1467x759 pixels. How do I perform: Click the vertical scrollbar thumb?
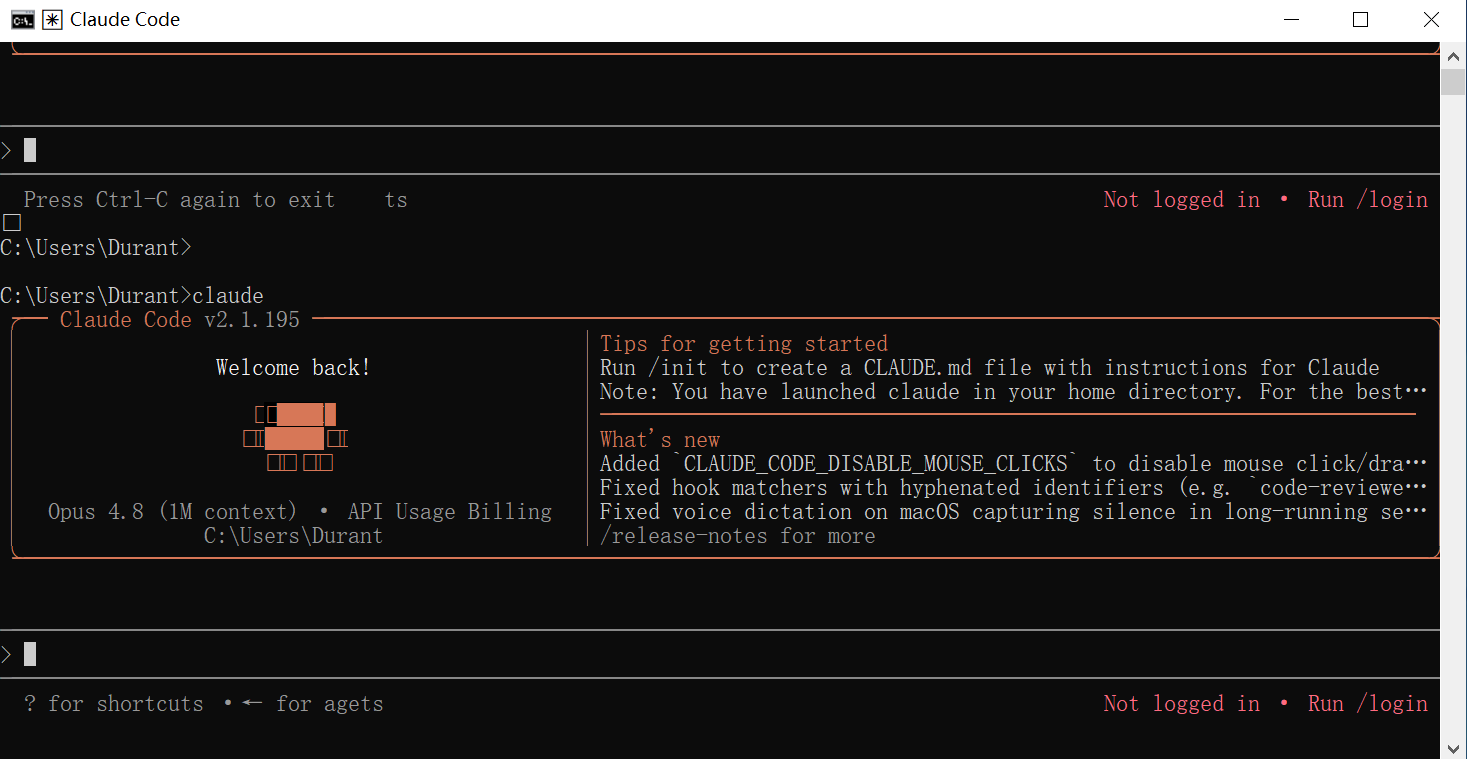tap(1454, 82)
